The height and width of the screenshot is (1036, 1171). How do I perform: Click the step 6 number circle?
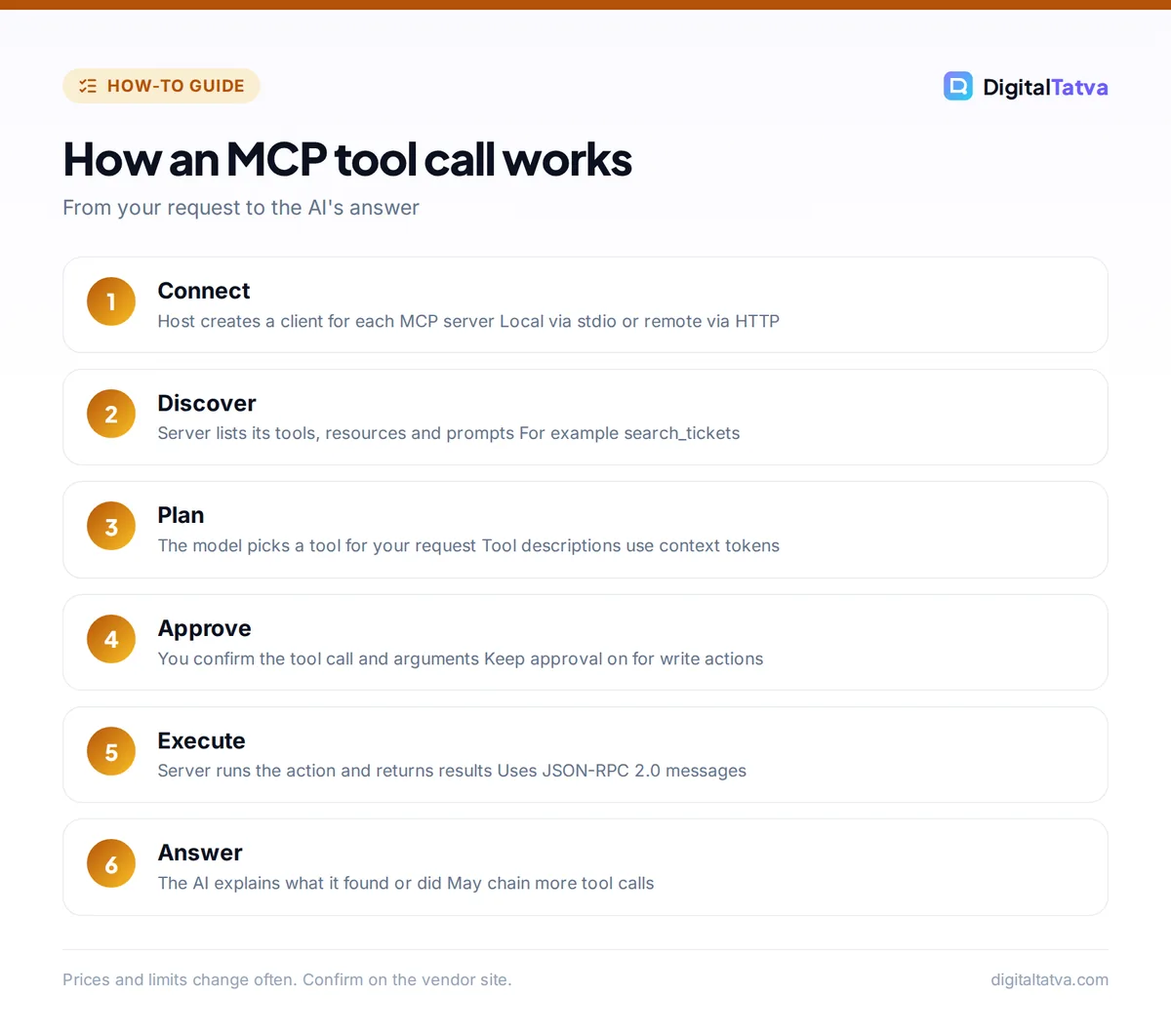point(111,863)
